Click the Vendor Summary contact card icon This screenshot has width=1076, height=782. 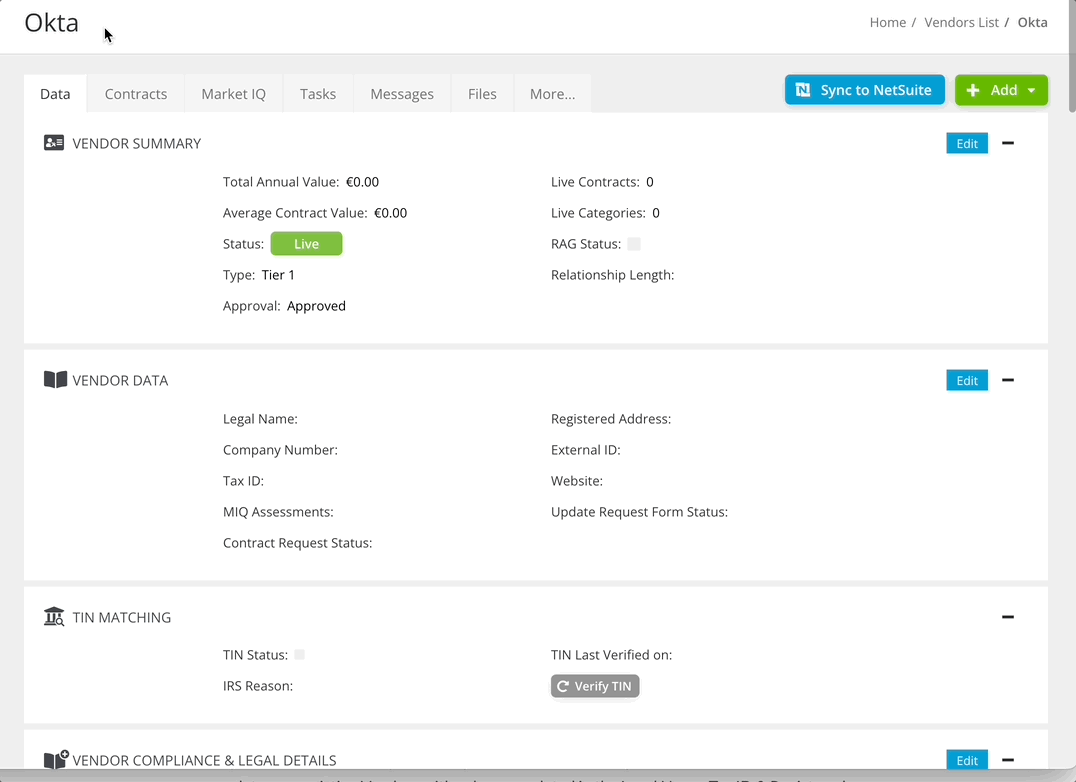click(x=53, y=142)
